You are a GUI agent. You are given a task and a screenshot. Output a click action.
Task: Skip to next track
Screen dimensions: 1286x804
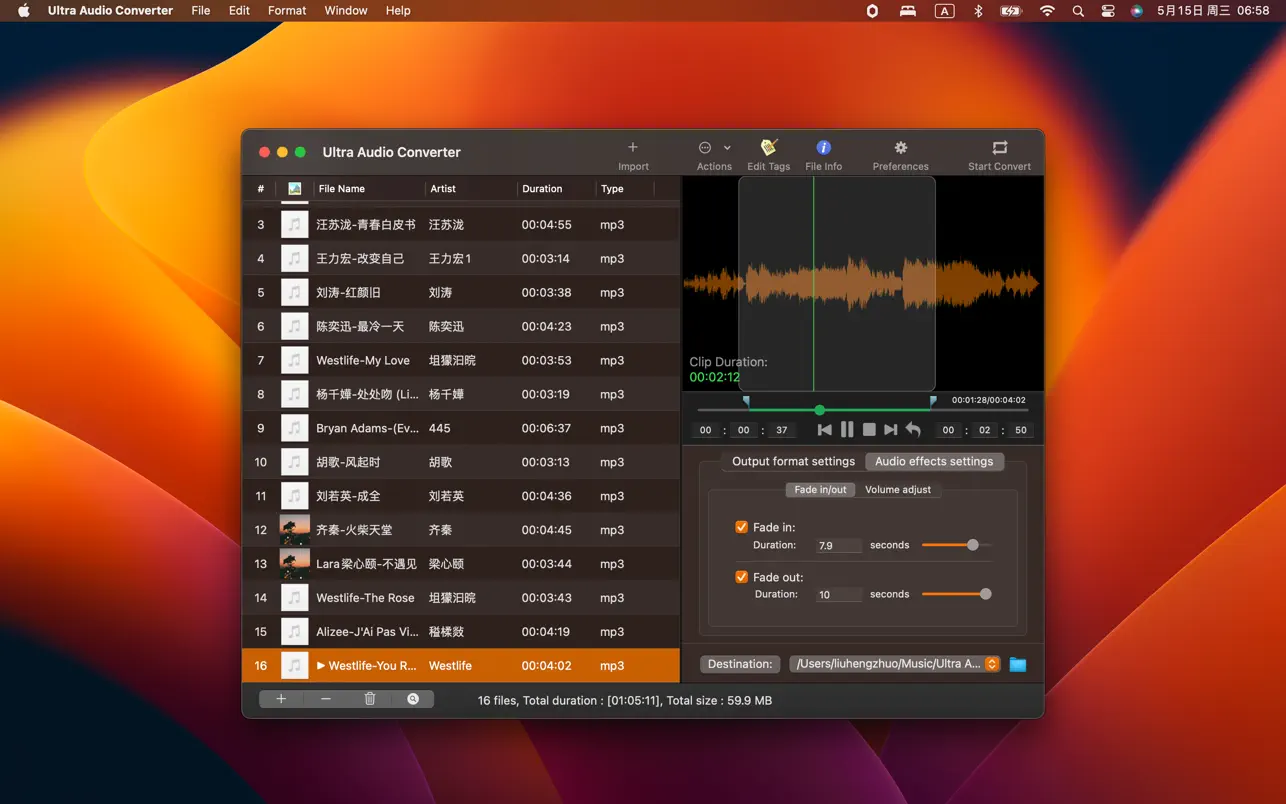(x=890, y=430)
